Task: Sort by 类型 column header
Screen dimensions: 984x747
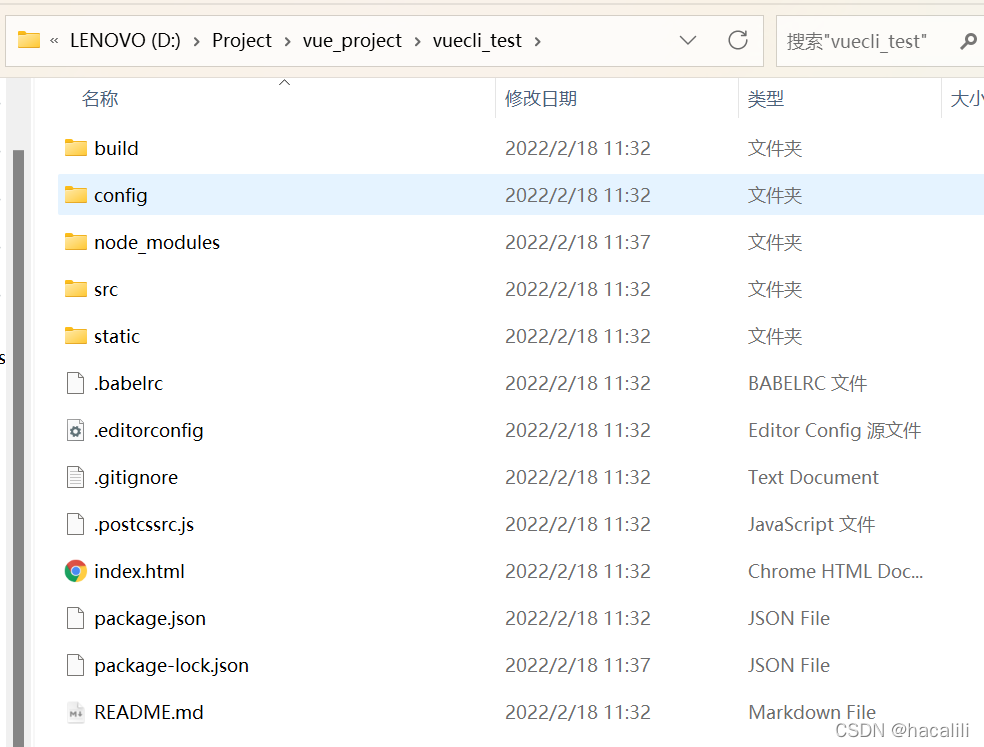Action: 766,99
